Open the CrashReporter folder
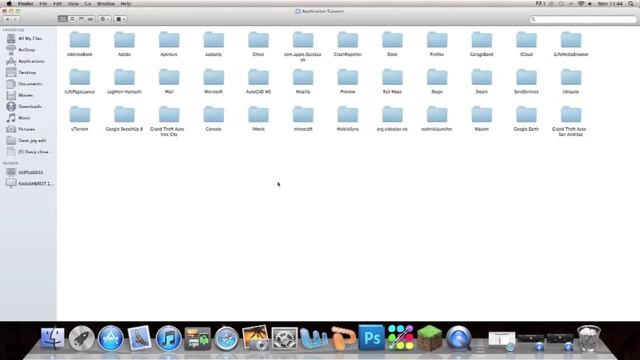 click(x=348, y=40)
